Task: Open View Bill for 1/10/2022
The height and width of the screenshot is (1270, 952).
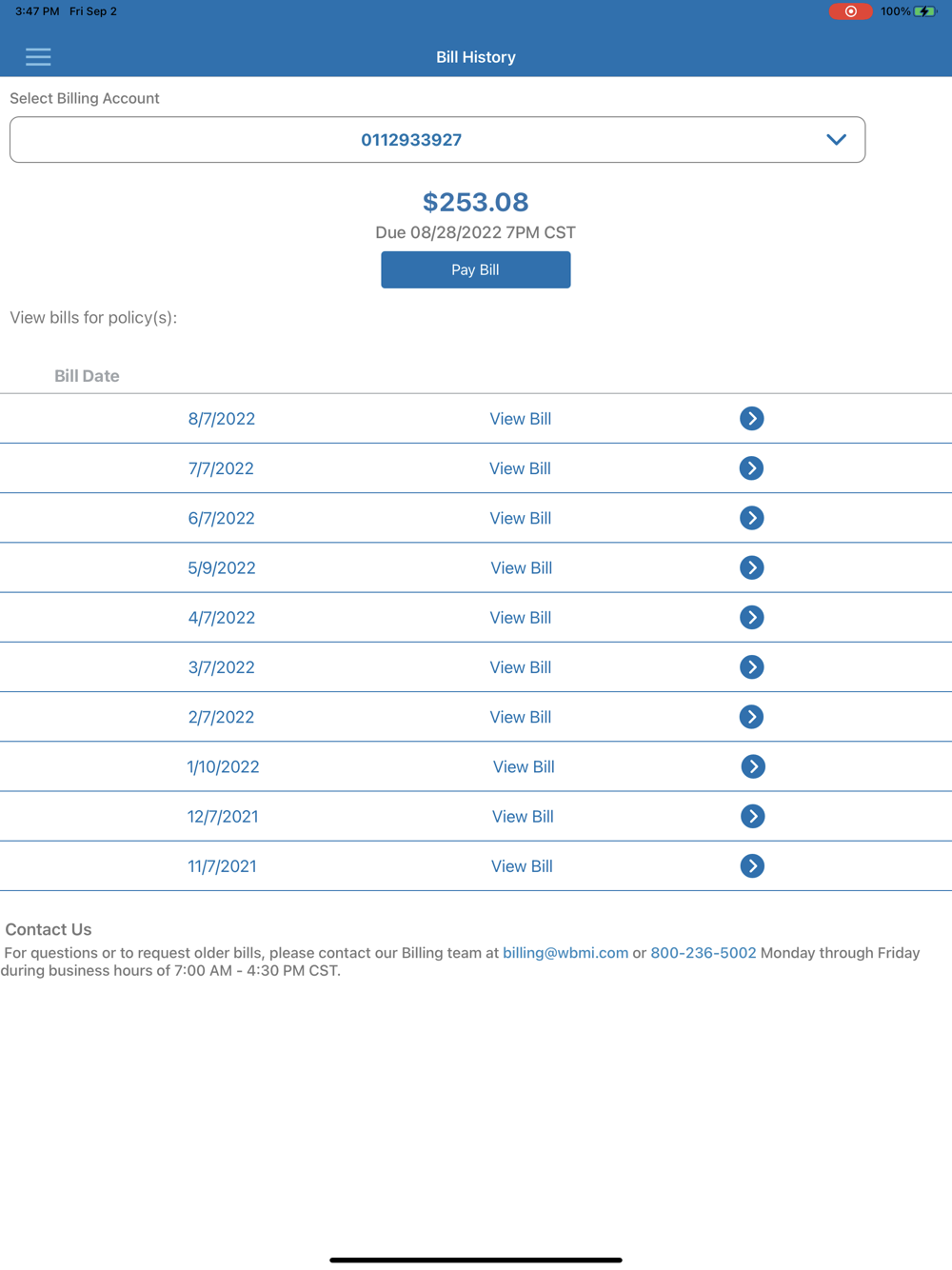Action: tap(524, 766)
